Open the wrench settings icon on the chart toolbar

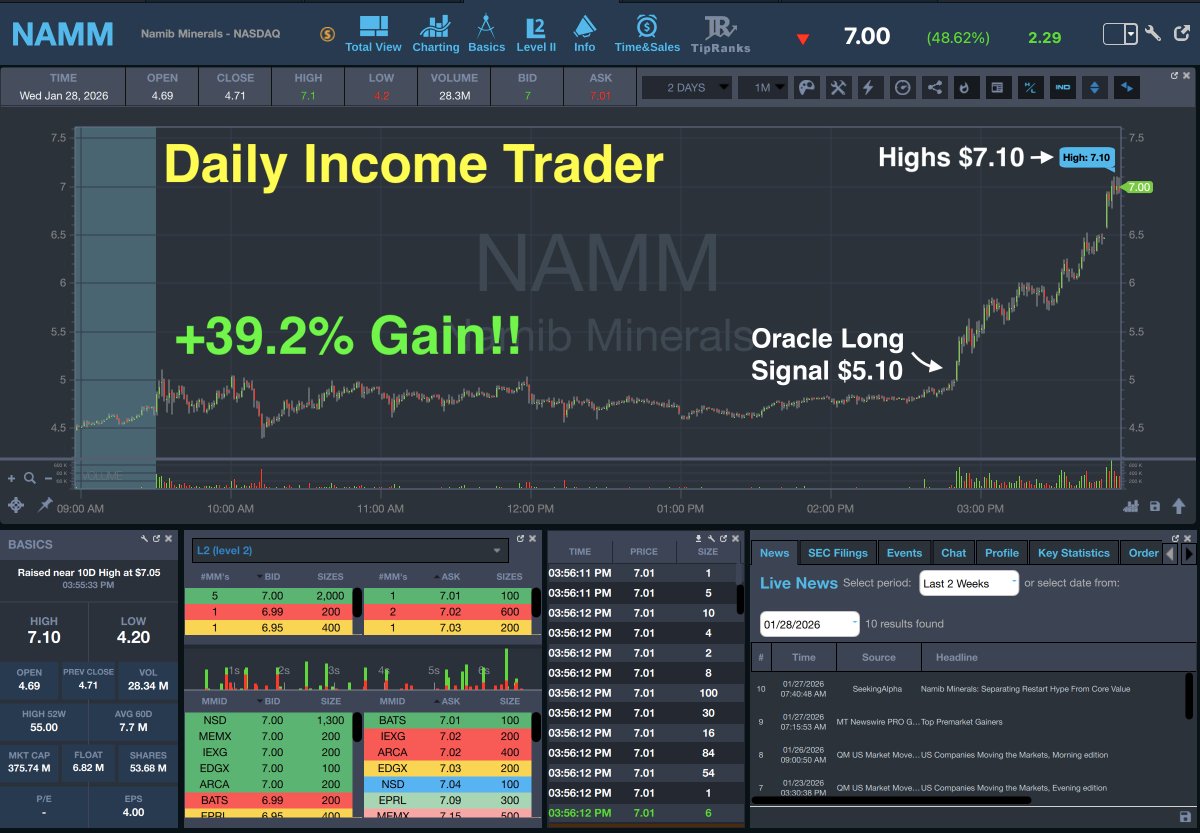click(838, 87)
